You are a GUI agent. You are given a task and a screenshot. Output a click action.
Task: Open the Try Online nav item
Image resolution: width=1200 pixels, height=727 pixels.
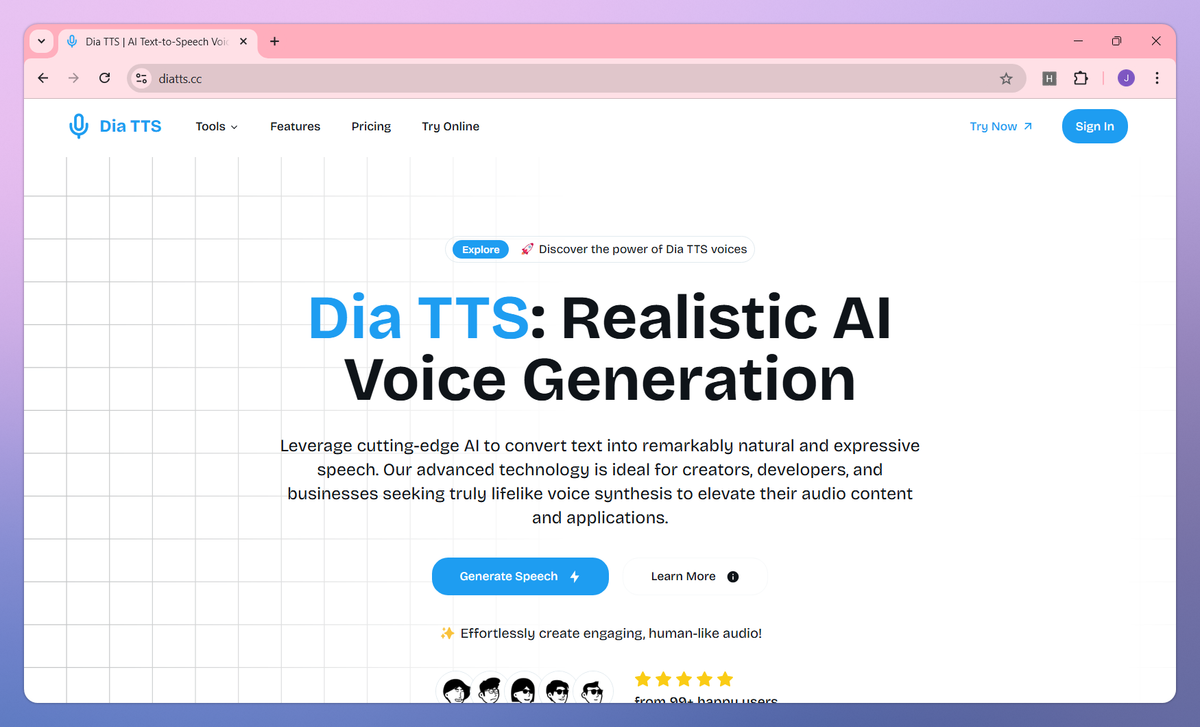[450, 126]
